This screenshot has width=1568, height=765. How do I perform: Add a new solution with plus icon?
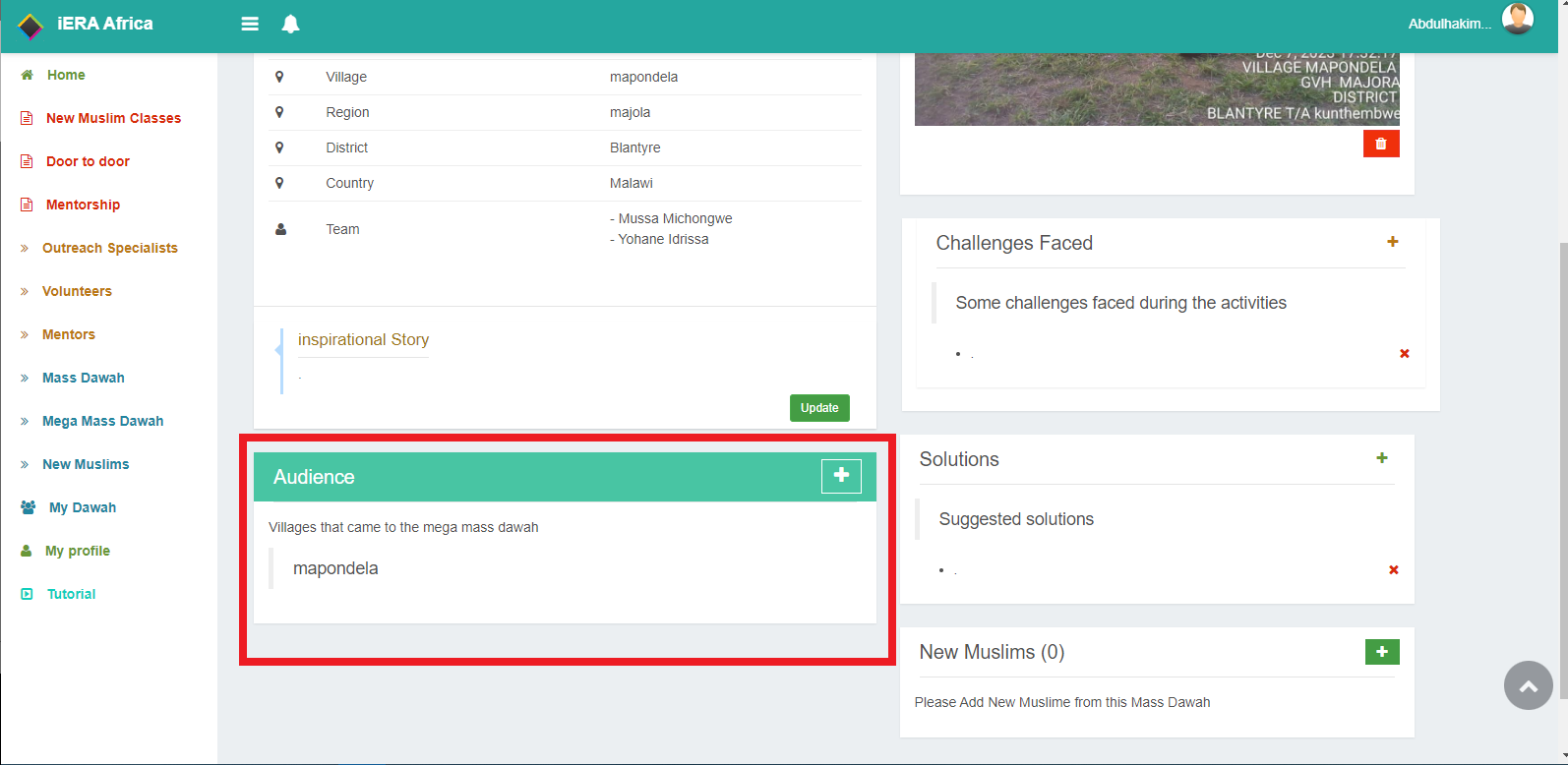[x=1381, y=458]
